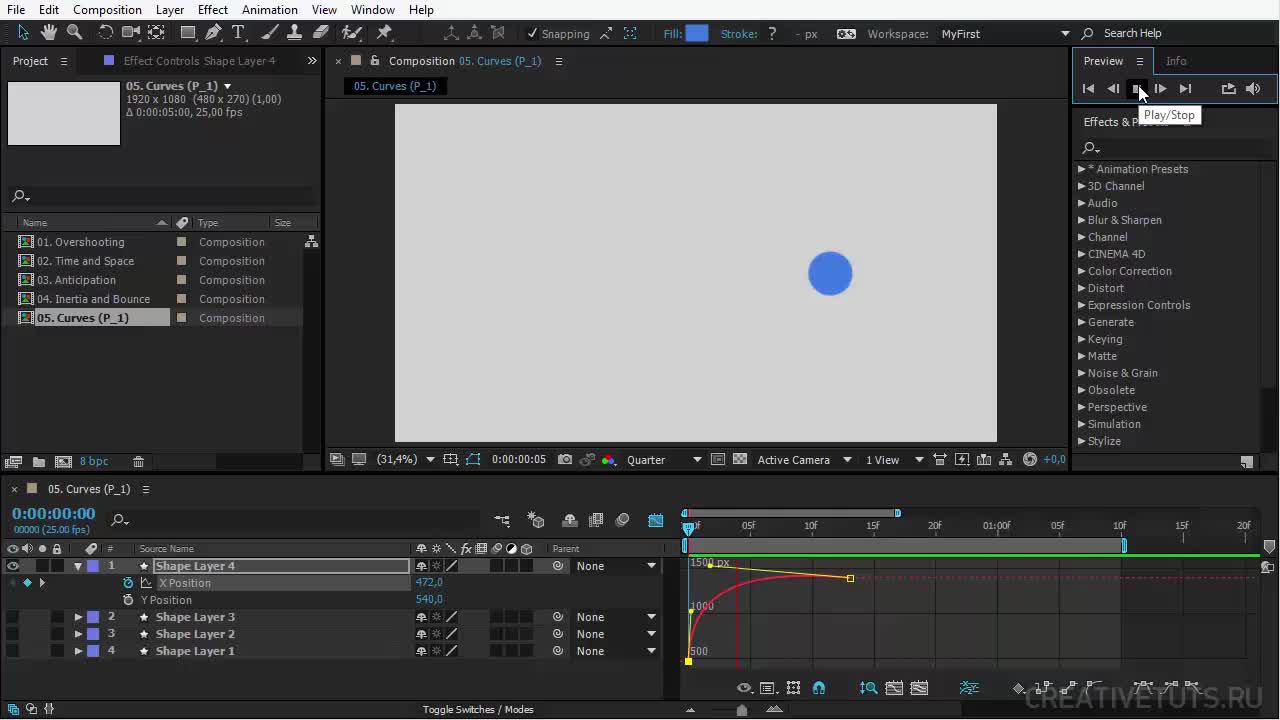Image resolution: width=1280 pixels, height=720 pixels.
Task: Click the Stroke color question swatch
Action: click(772, 33)
